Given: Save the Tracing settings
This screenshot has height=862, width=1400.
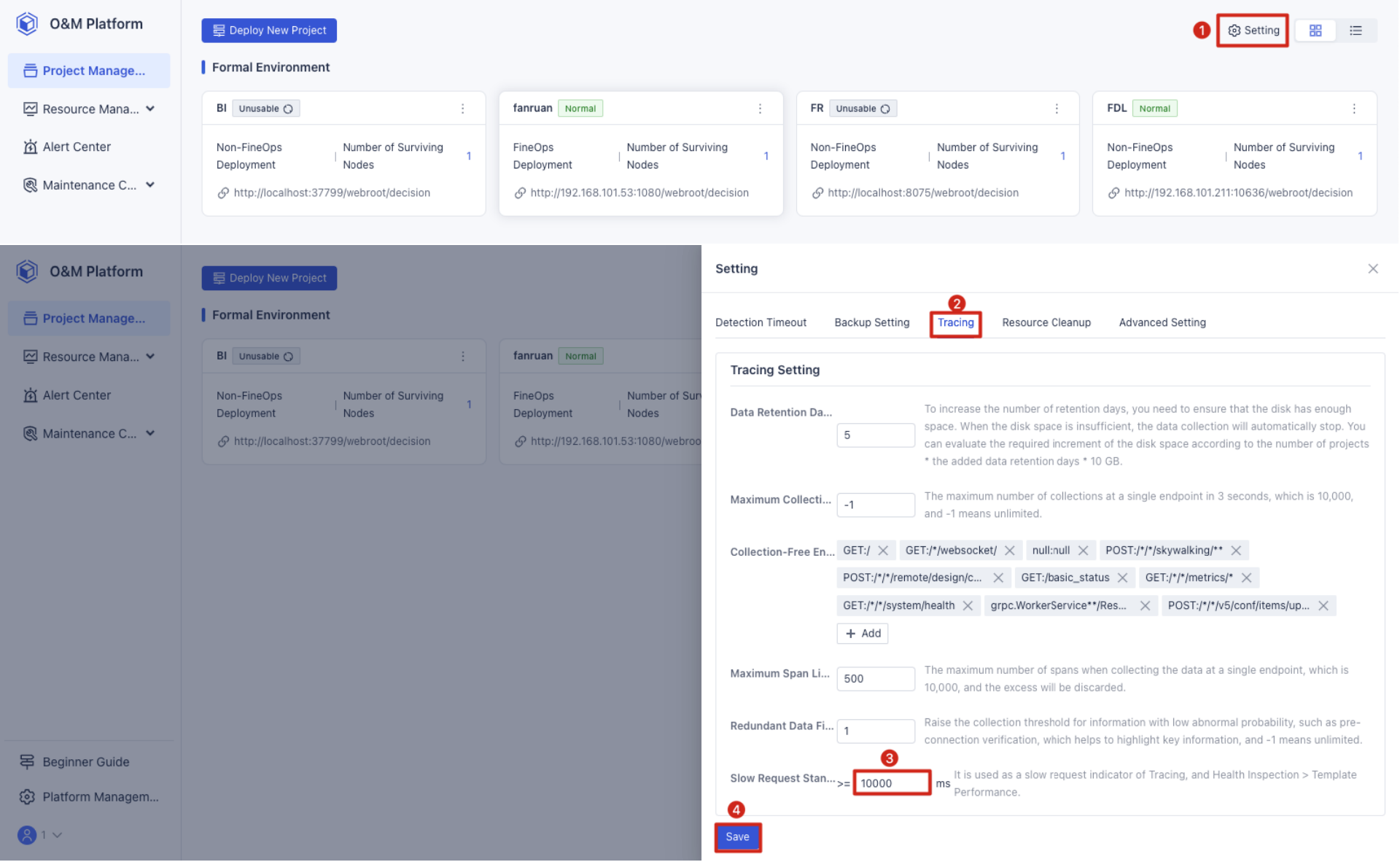Looking at the screenshot, I should pos(737,837).
